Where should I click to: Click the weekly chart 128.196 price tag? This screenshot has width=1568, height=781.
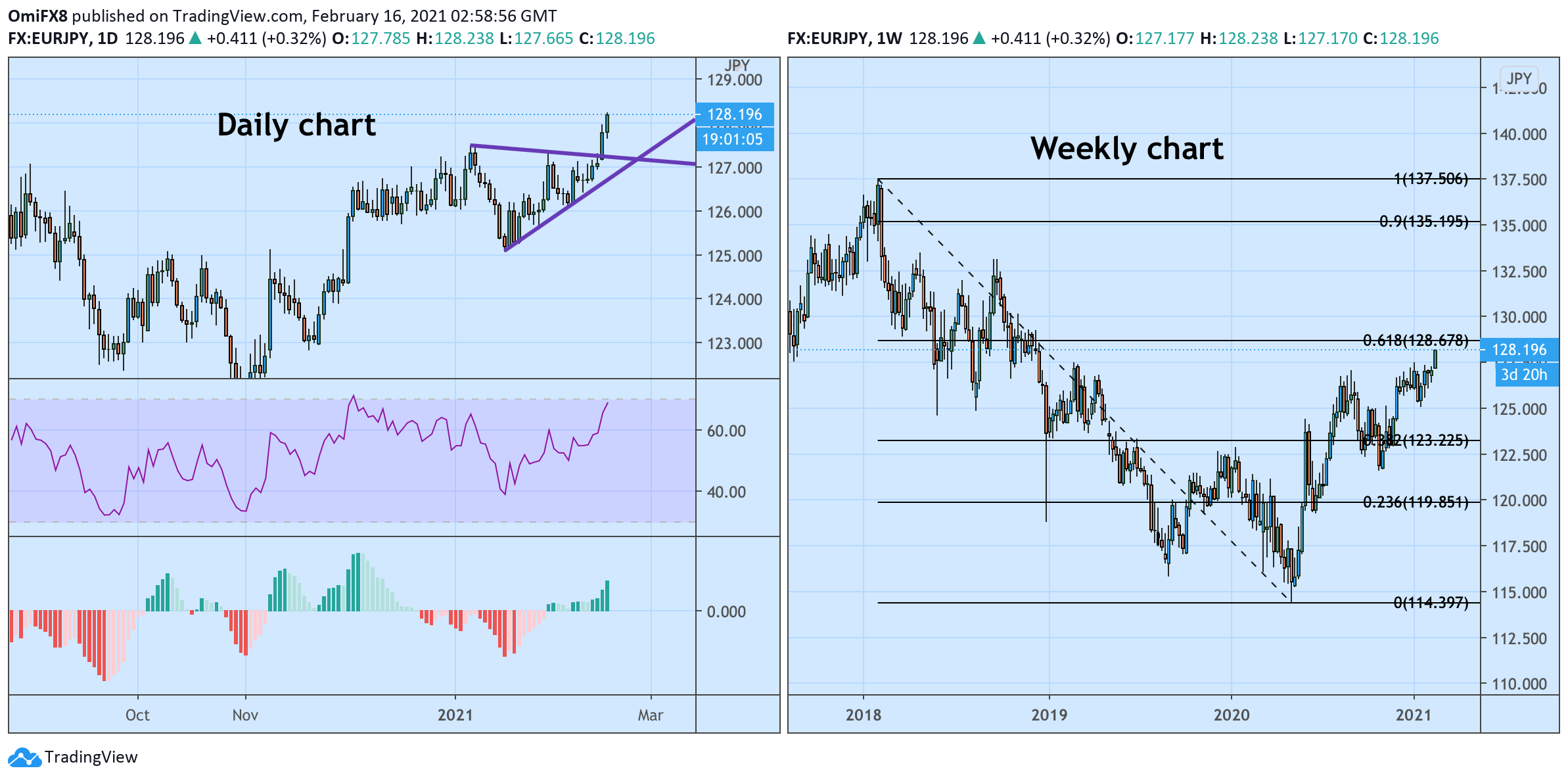pos(1519,350)
